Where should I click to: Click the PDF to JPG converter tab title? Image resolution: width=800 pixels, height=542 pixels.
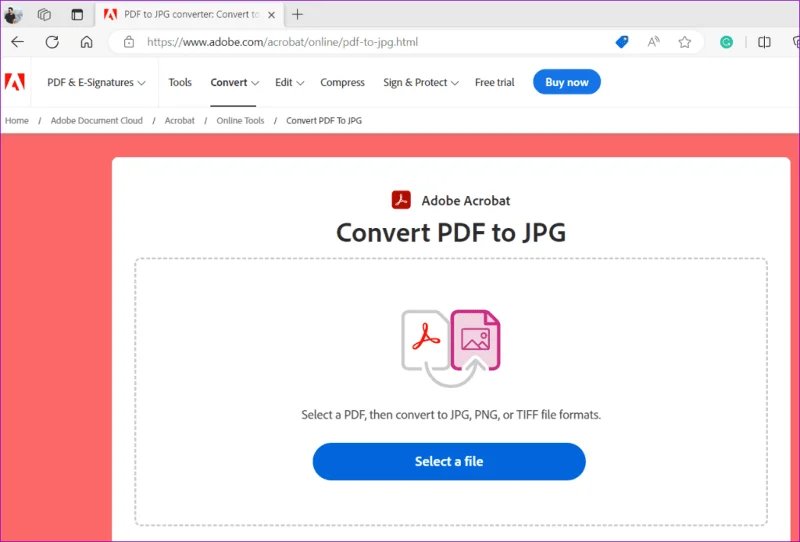pyautogui.click(x=192, y=14)
